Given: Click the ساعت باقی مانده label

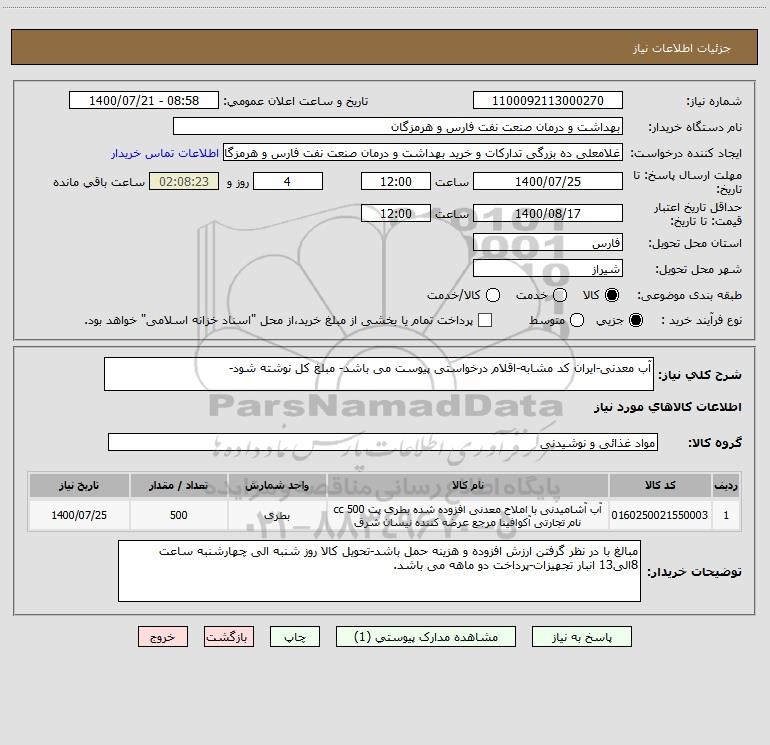Looking at the screenshot, I should pos(99,182).
